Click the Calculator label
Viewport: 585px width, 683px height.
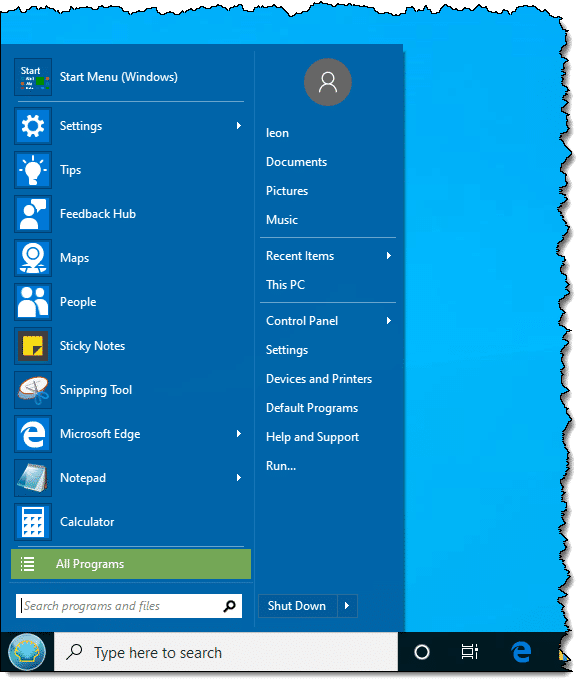(87, 522)
